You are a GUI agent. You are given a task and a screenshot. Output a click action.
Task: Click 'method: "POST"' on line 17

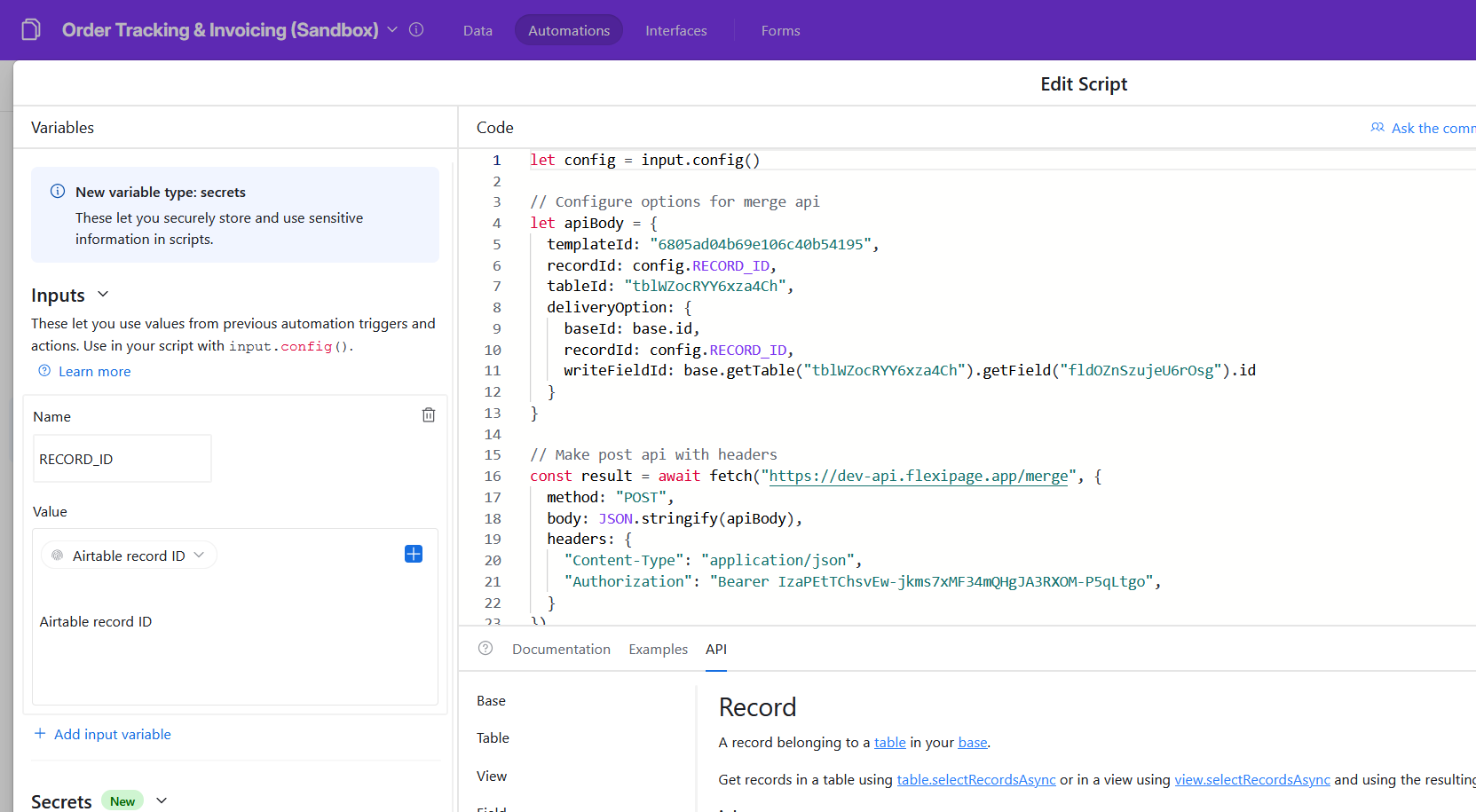coord(610,497)
